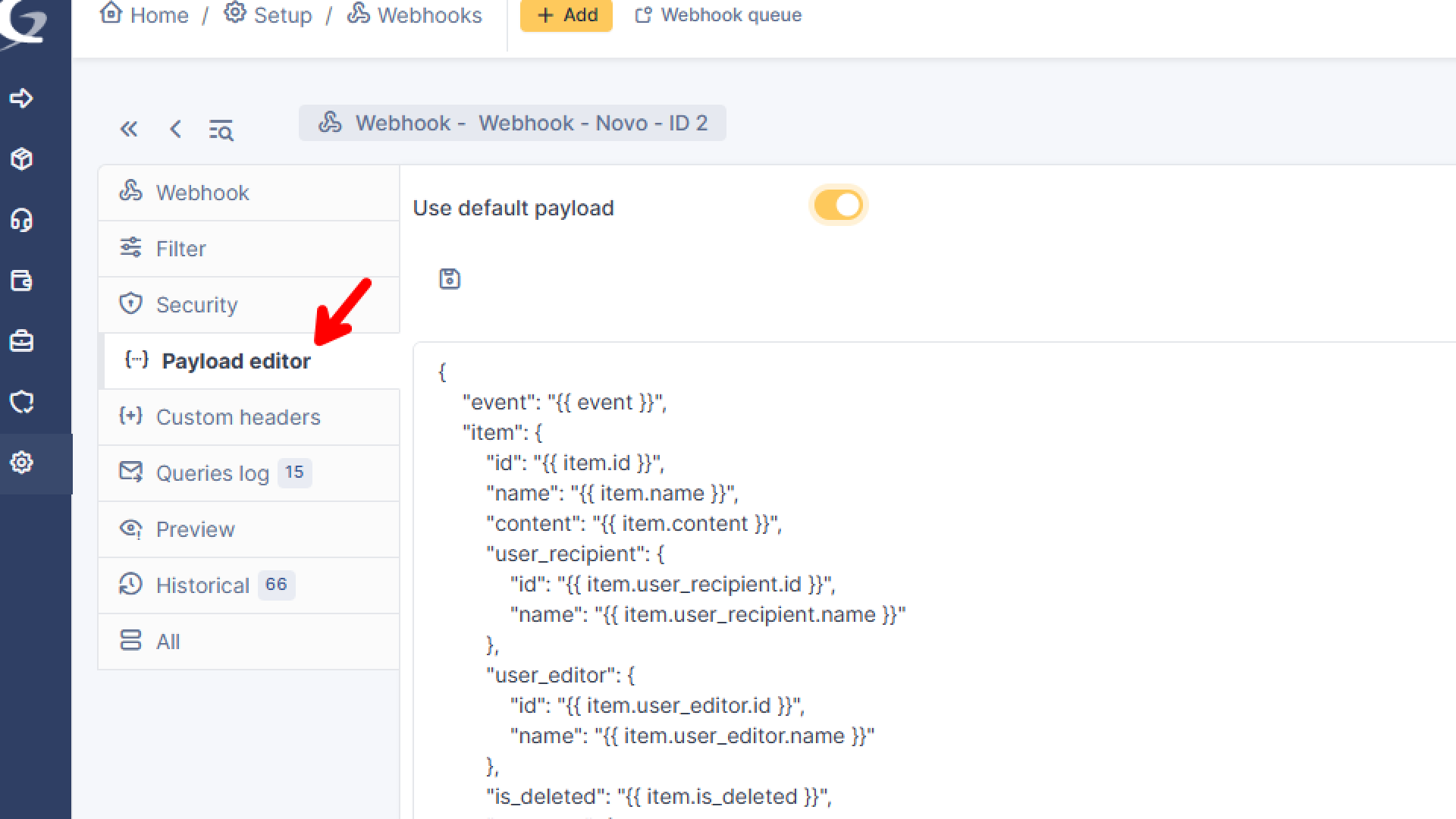
Task: Switch to the Queries log tab
Action: pyautogui.click(x=212, y=473)
